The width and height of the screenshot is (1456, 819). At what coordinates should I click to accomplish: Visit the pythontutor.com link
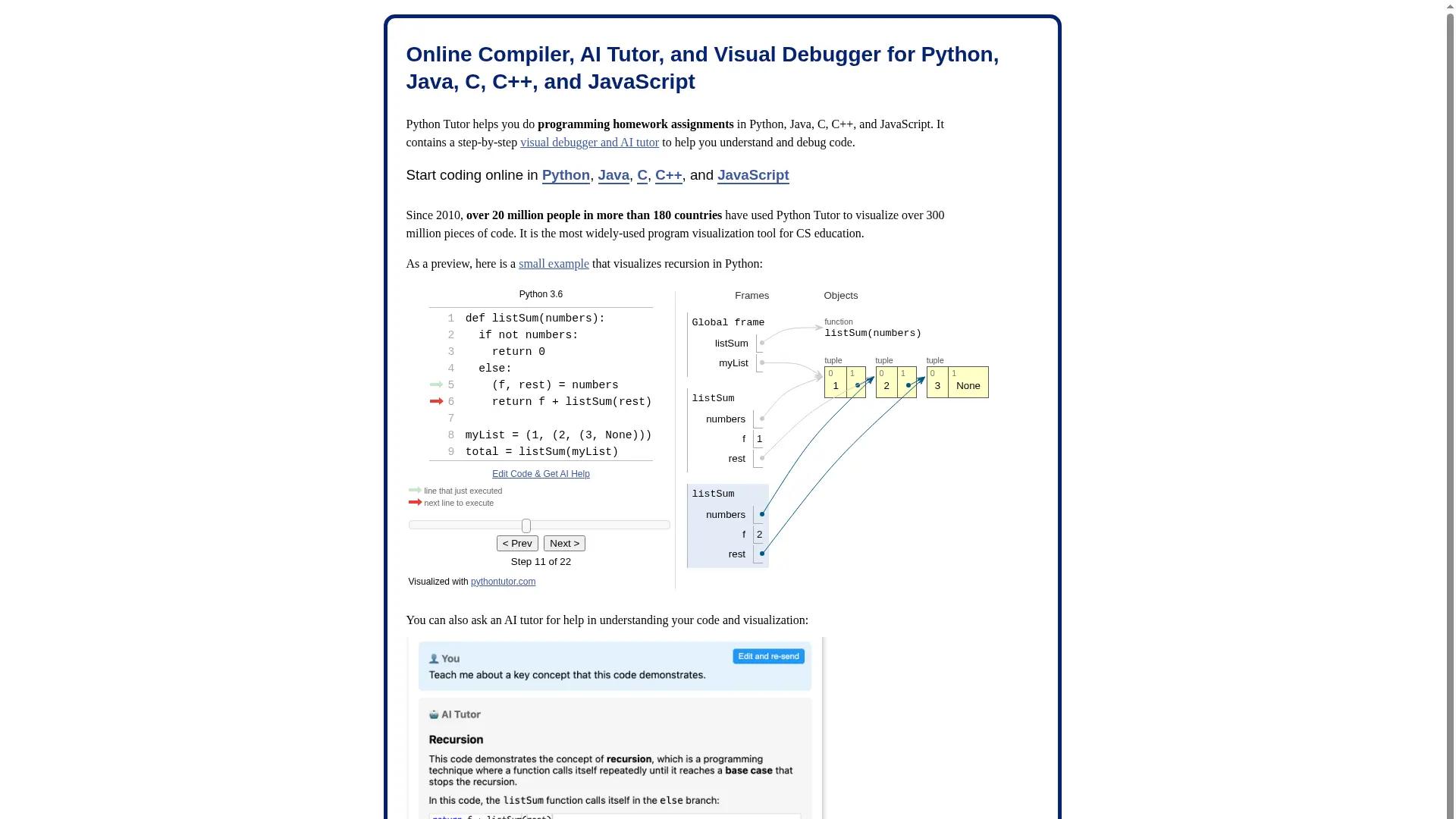pos(503,582)
